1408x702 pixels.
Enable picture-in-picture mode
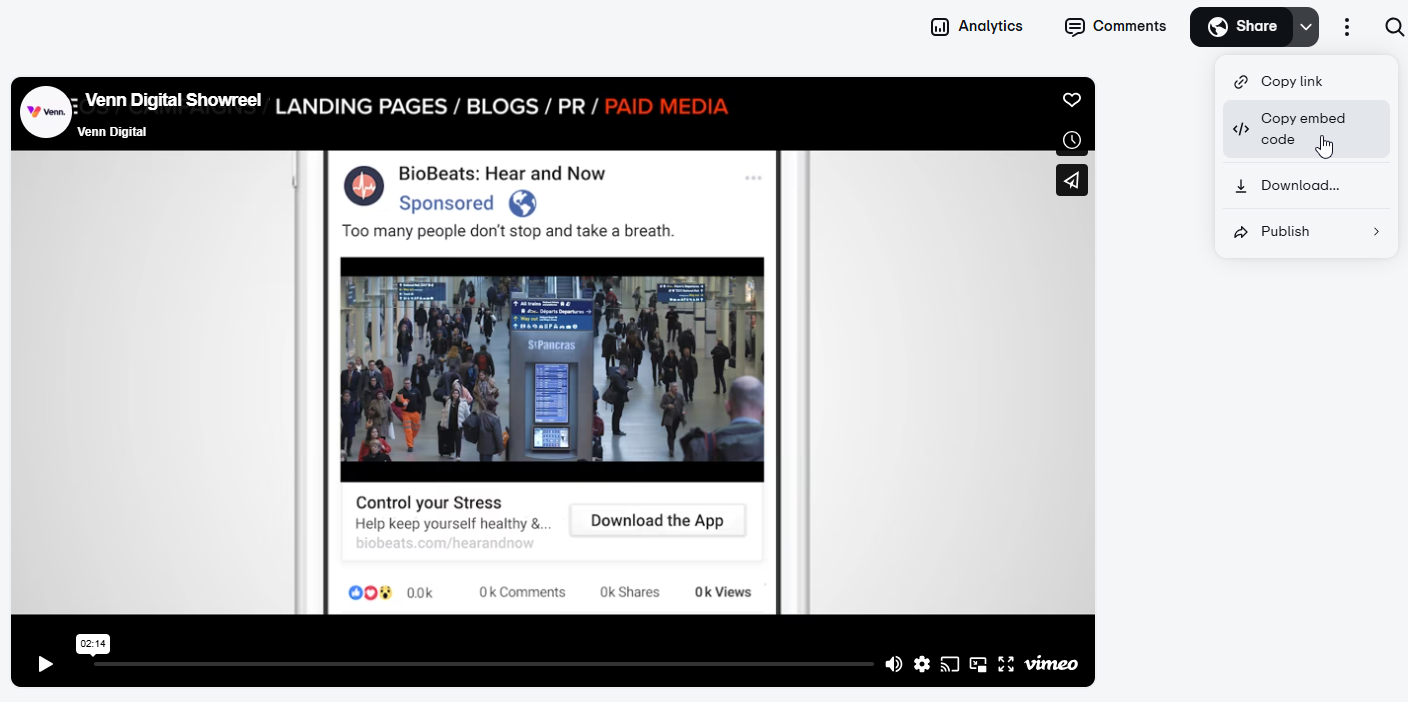978,664
